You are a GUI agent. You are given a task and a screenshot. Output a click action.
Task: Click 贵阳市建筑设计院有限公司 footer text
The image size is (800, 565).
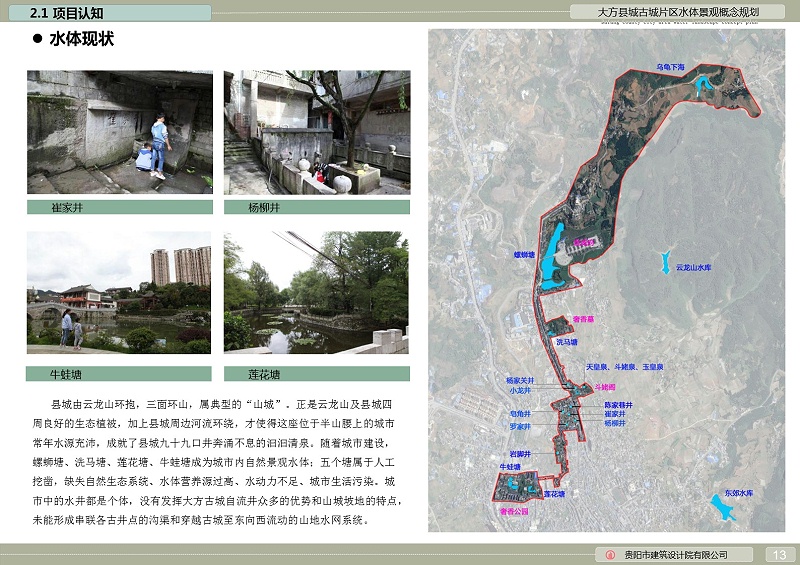pos(673,555)
